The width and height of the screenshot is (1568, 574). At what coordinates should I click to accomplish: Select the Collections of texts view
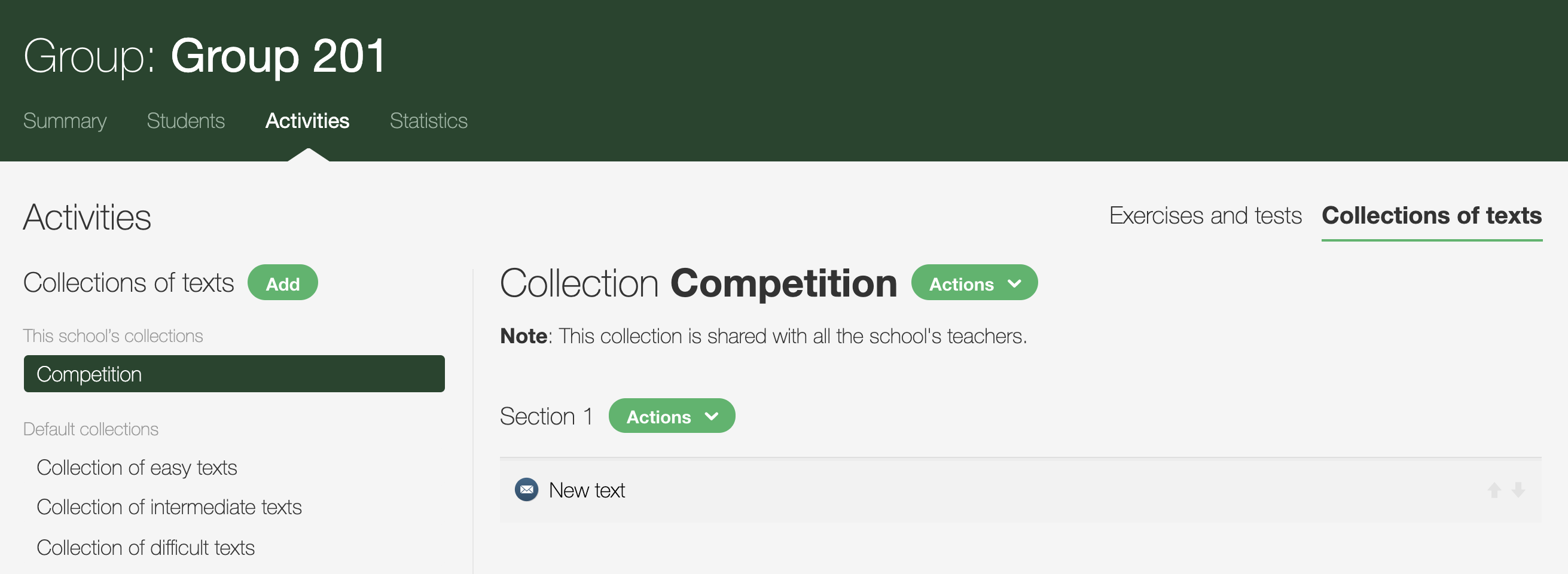1432,215
